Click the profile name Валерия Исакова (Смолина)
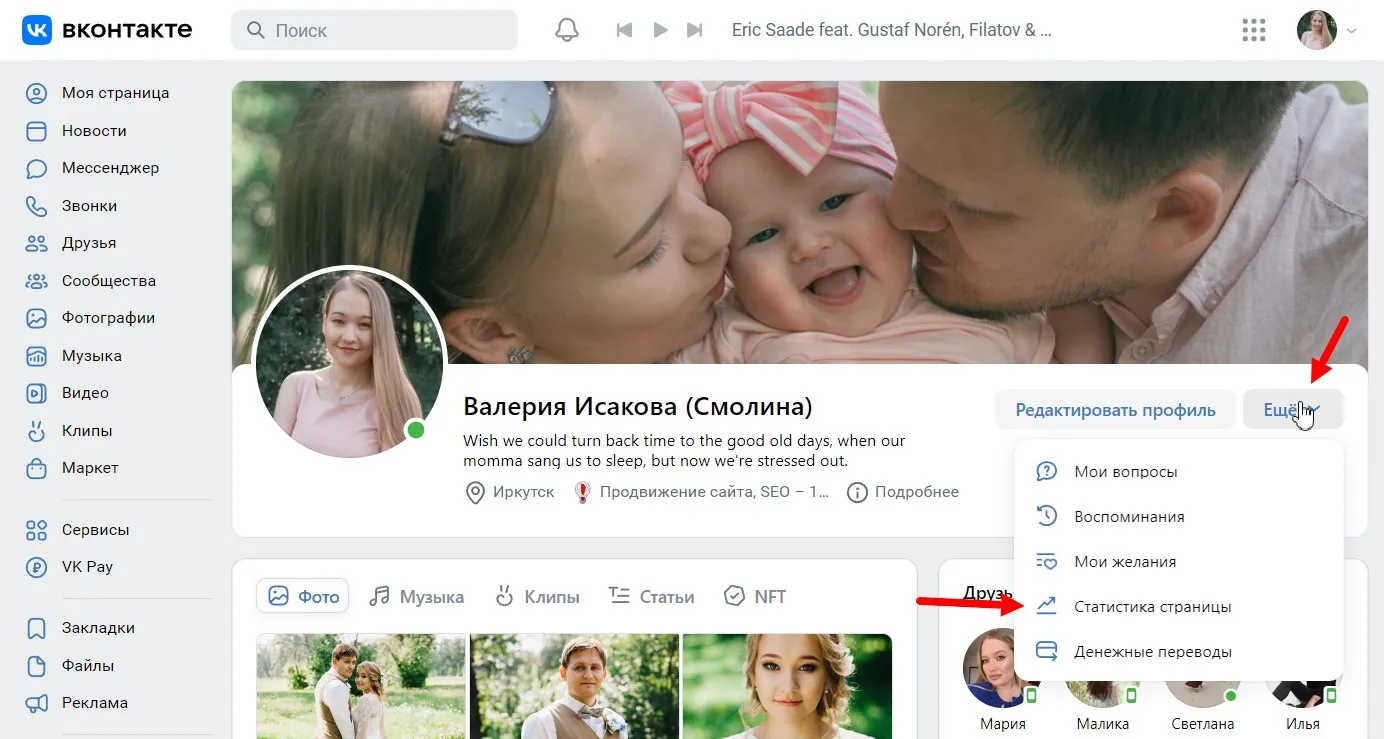 click(638, 407)
